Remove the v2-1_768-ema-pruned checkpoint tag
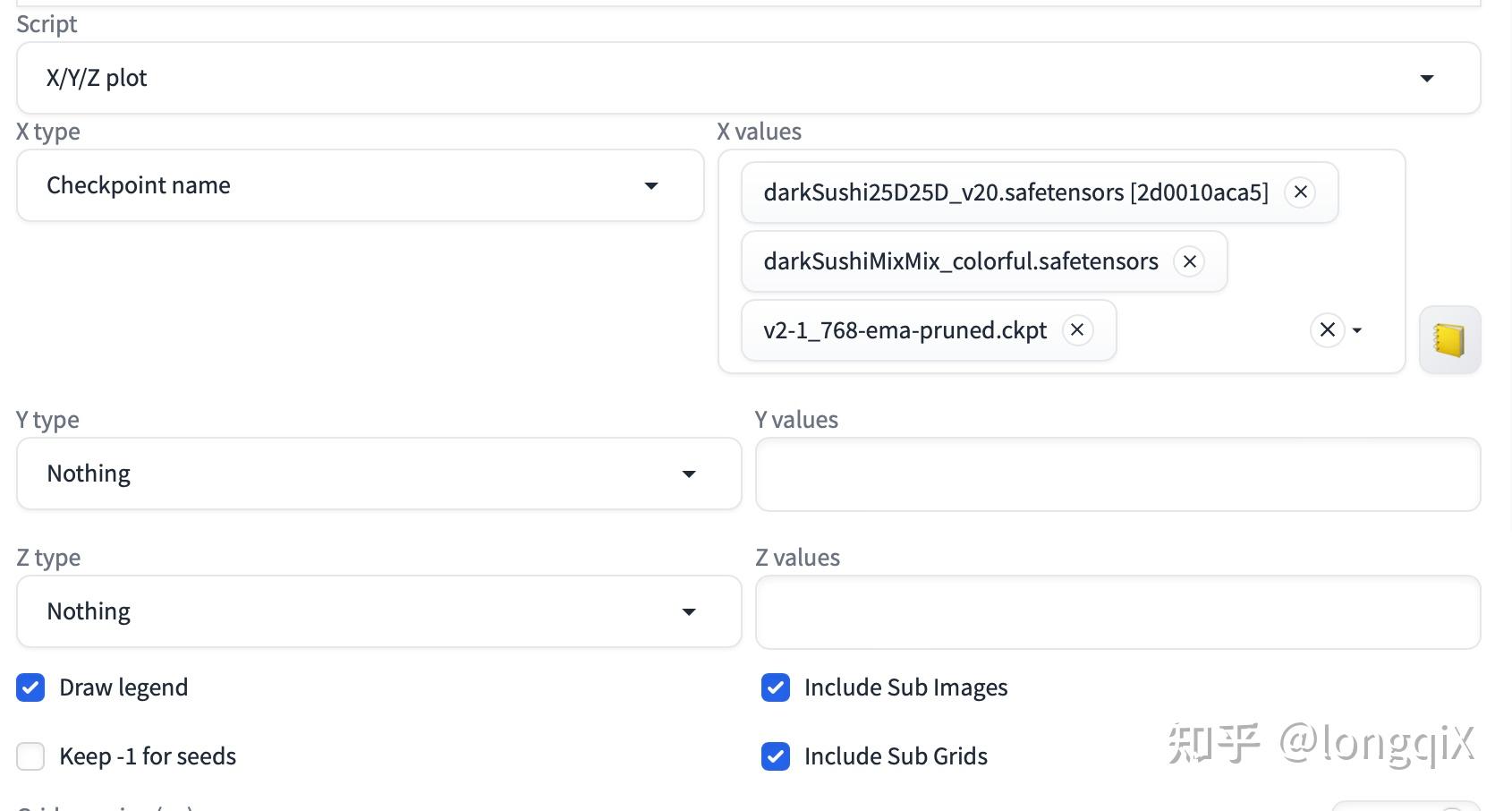The image size is (1512, 811). pos(1077,330)
